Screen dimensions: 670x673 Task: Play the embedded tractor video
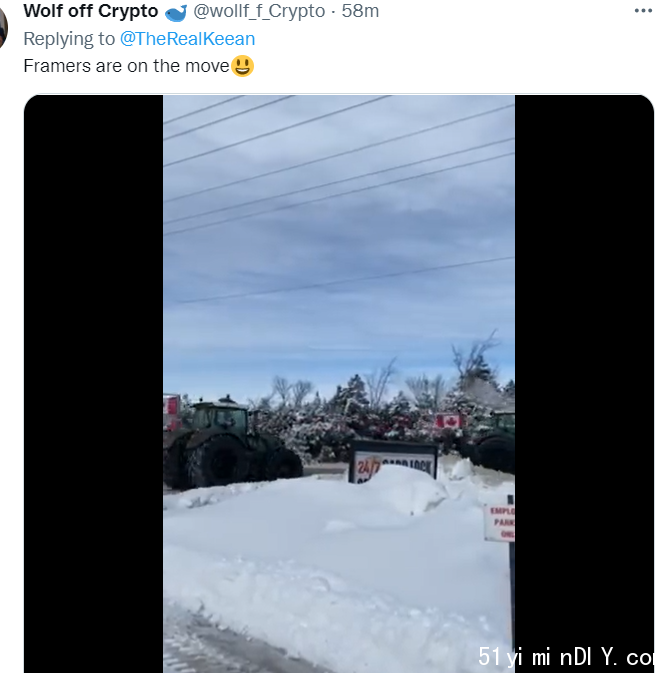coord(339,383)
